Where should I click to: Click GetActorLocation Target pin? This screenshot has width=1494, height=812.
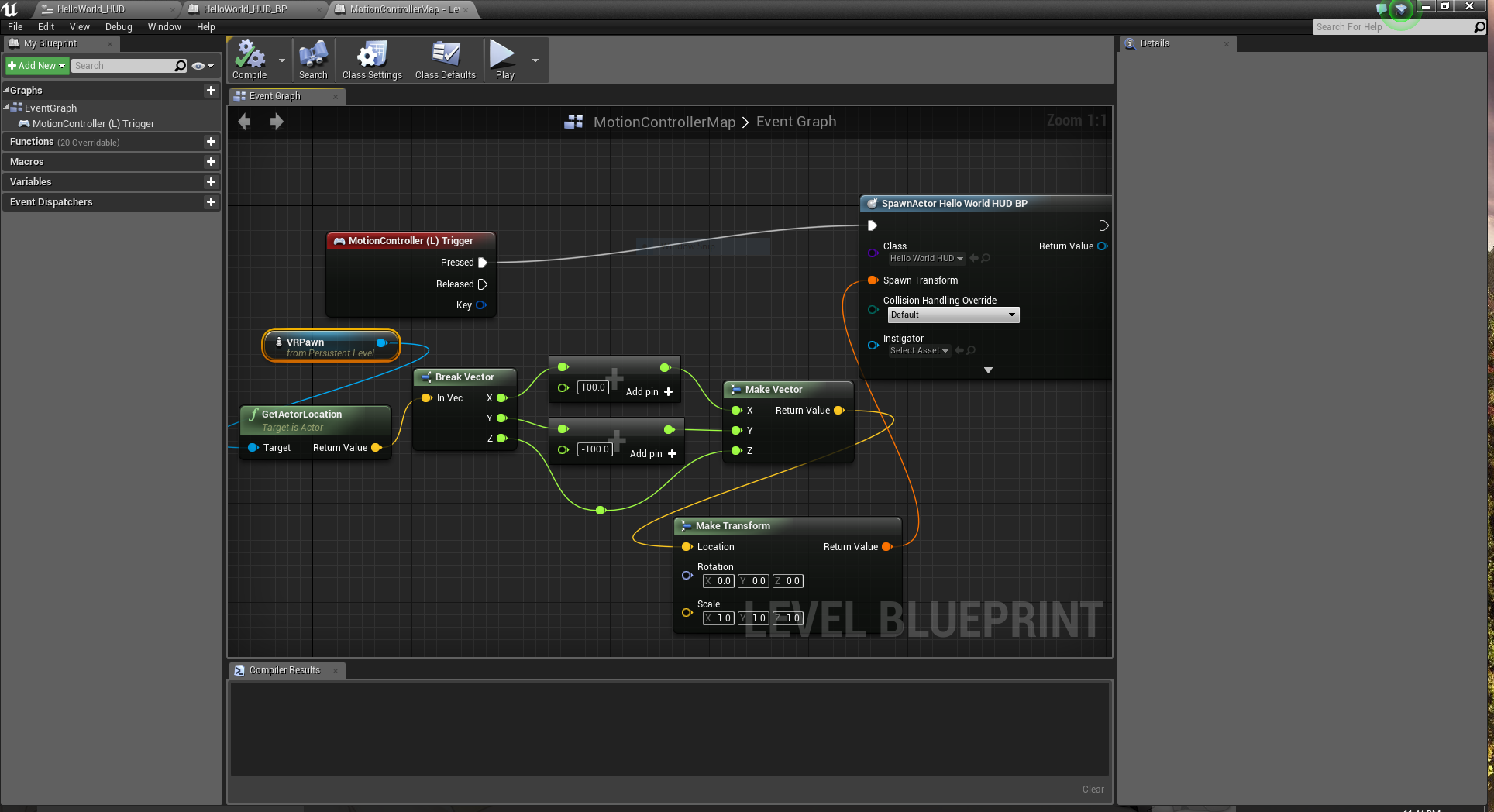253,448
